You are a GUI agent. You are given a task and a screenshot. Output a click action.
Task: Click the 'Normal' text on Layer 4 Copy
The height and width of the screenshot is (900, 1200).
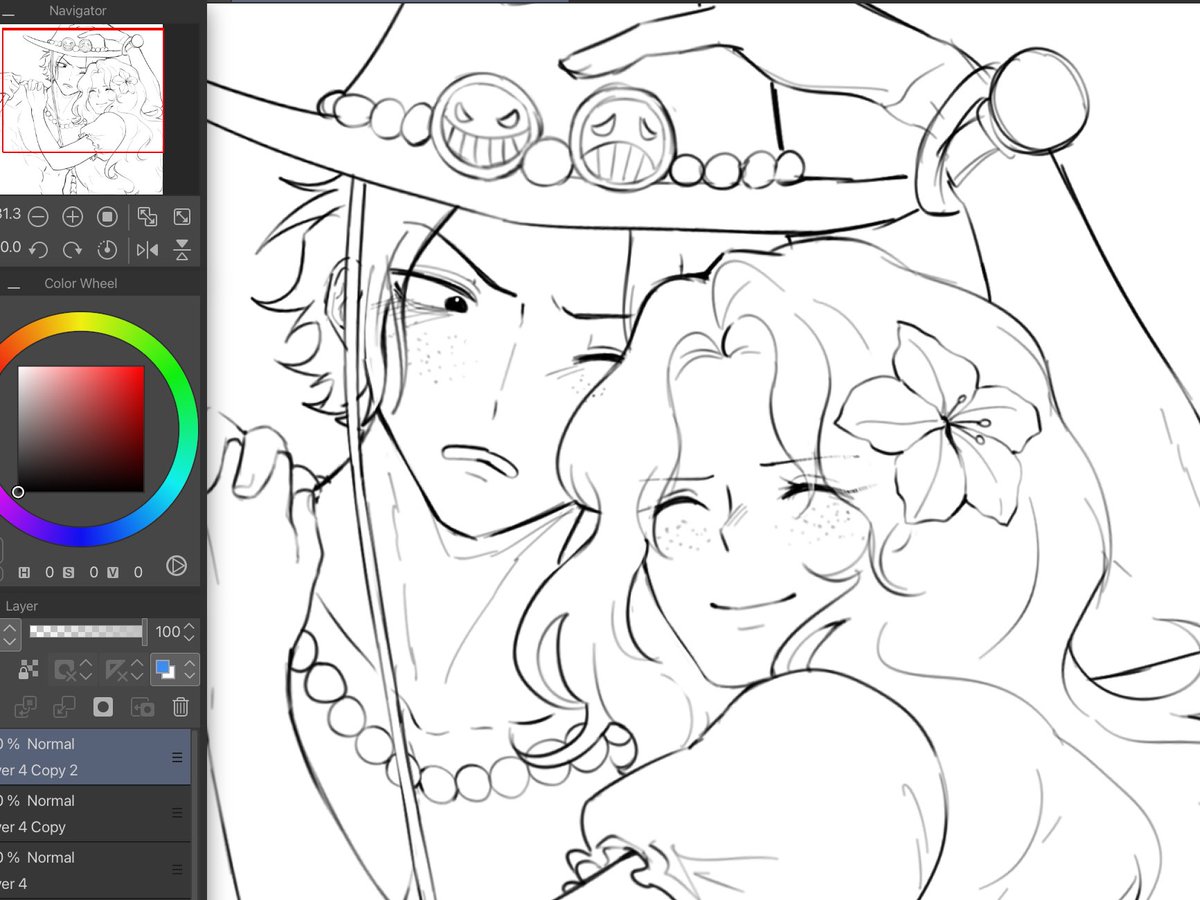click(51, 801)
